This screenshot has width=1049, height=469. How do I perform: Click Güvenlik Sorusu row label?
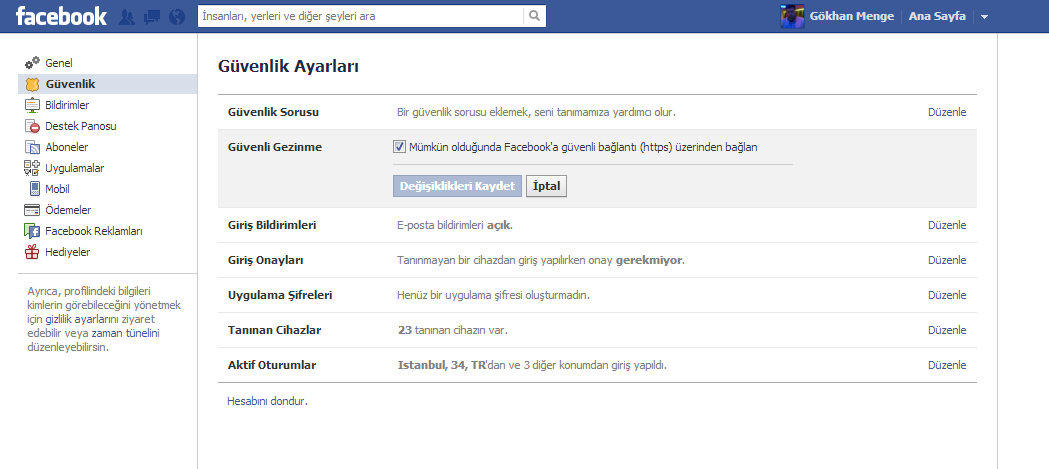(x=274, y=112)
